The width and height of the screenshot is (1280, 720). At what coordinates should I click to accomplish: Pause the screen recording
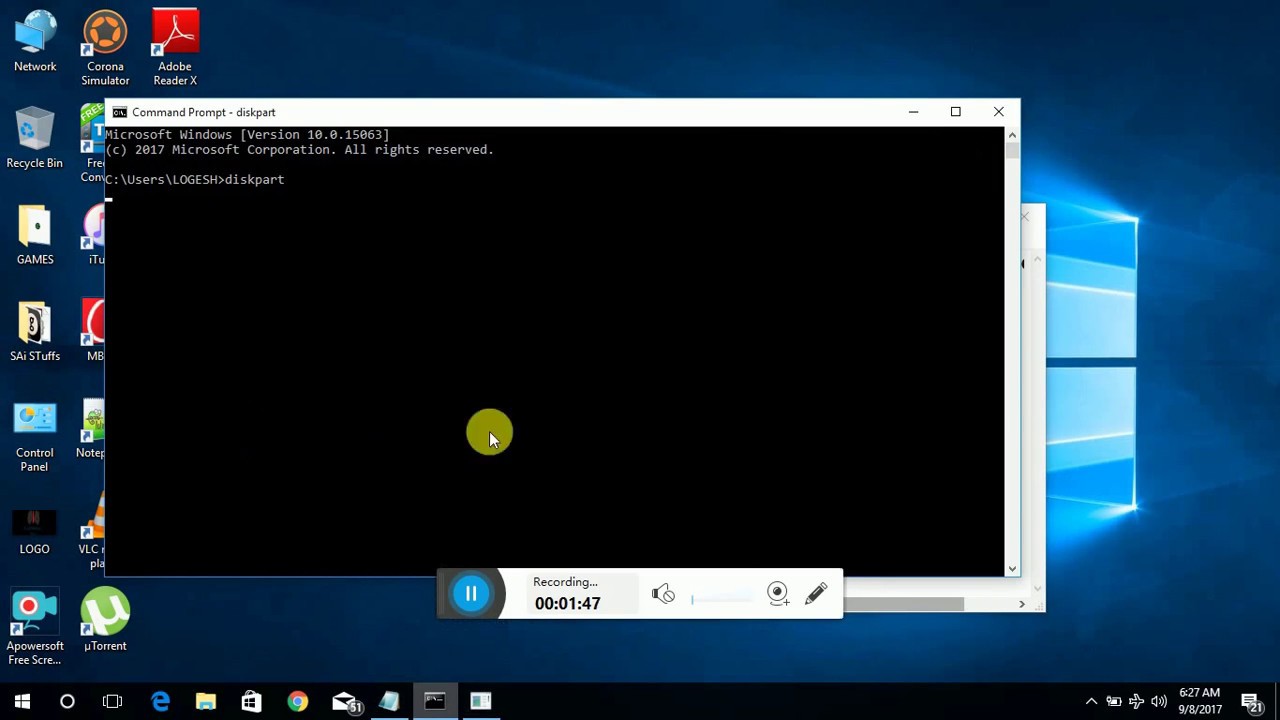tap(471, 593)
